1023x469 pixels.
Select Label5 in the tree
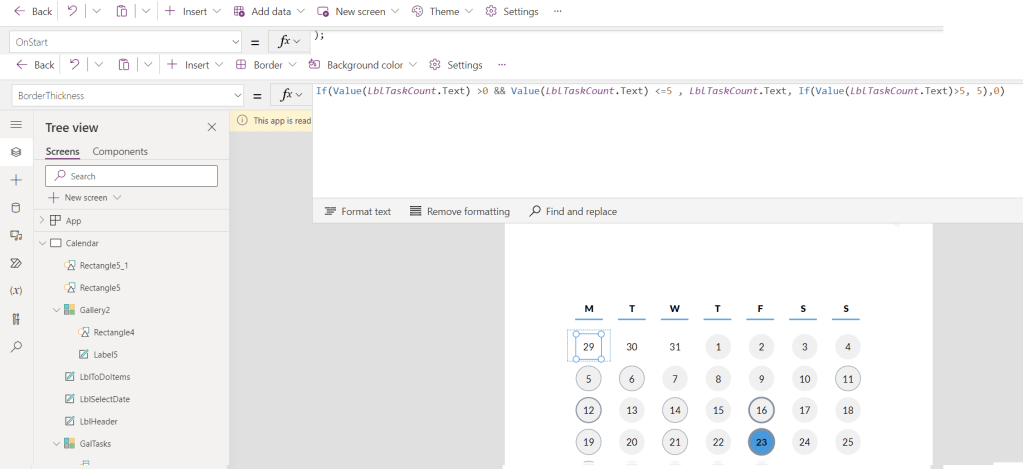(105, 355)
